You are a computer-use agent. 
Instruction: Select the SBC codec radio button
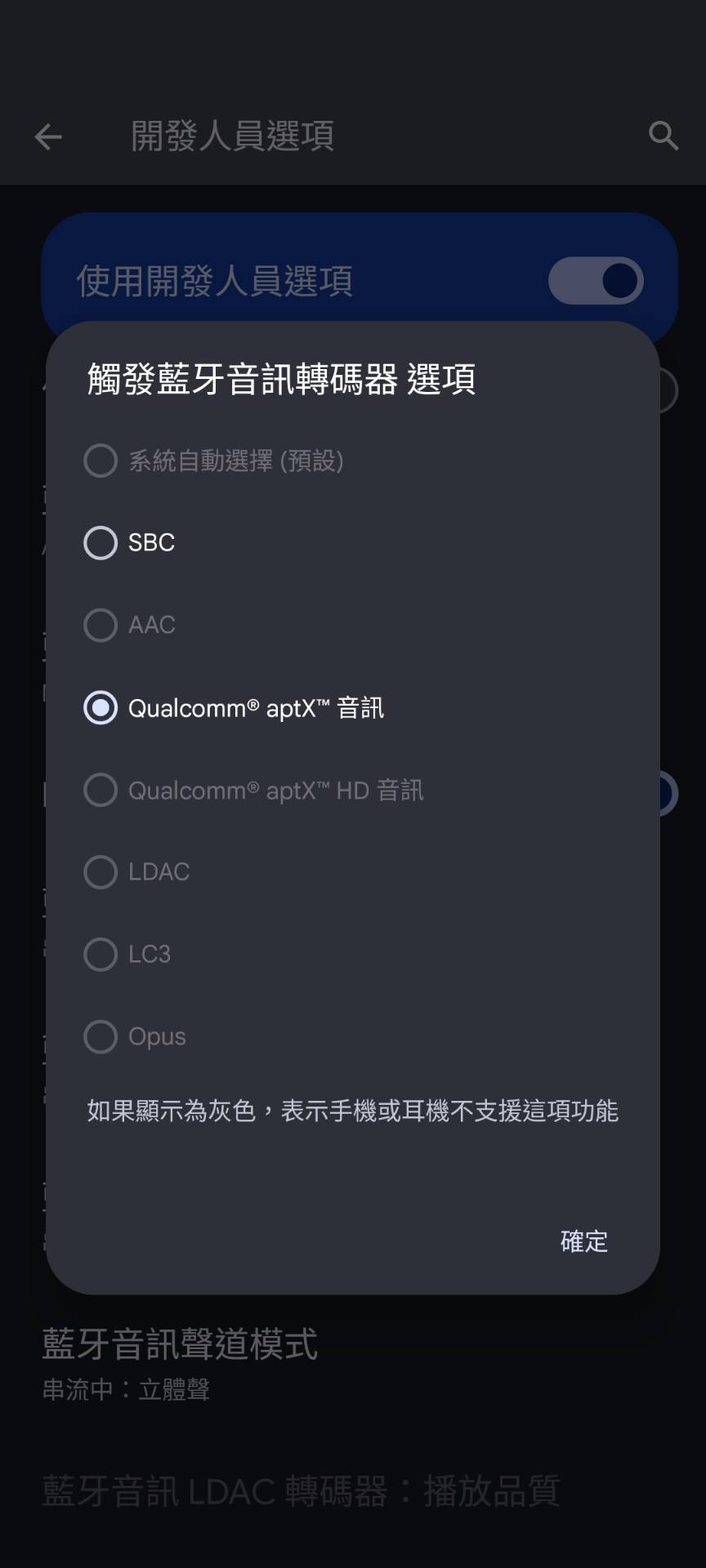101,543
